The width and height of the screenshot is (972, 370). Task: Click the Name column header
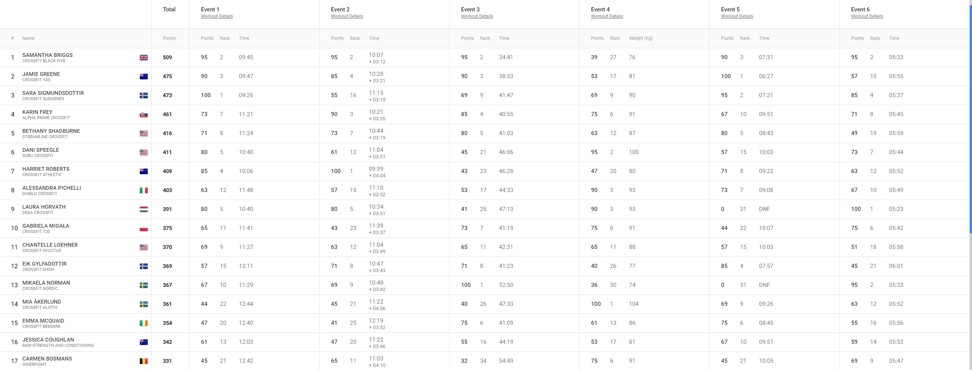point(29,38)
